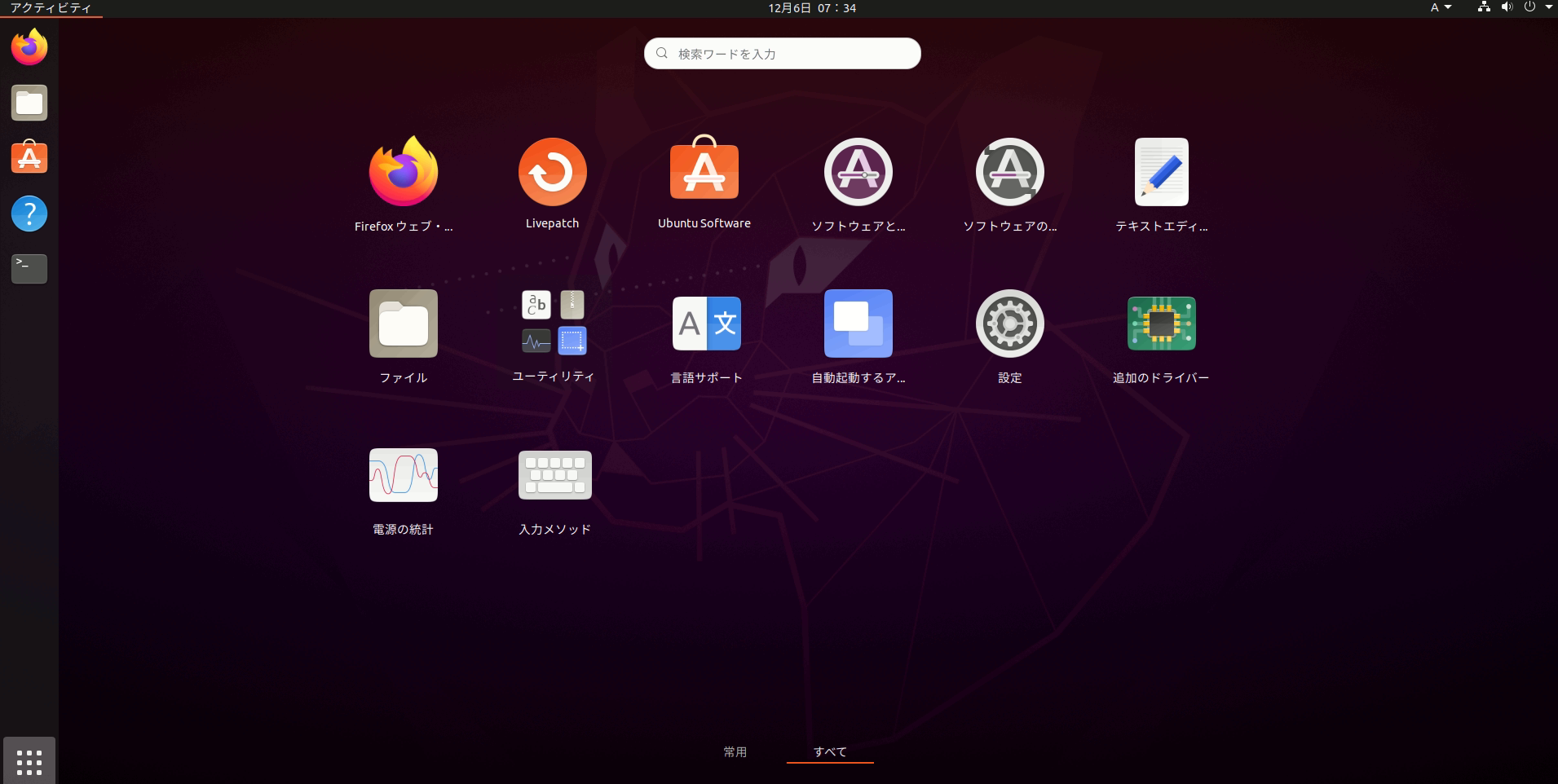Open the ユーティリティ app folder
Screen dimensions: 1558x784
554,323
